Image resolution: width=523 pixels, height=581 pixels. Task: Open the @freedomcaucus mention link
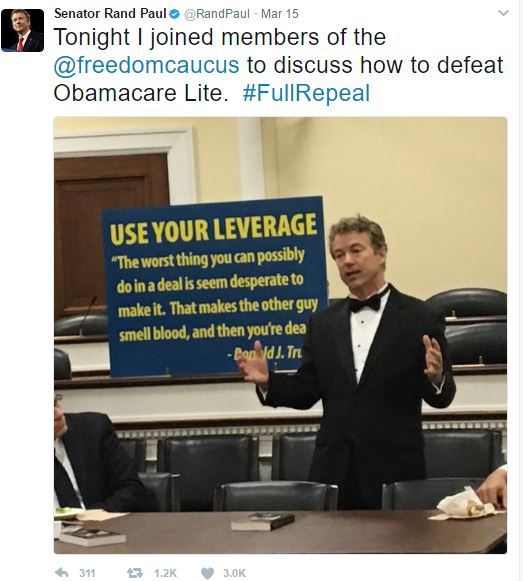pos(146,65)
